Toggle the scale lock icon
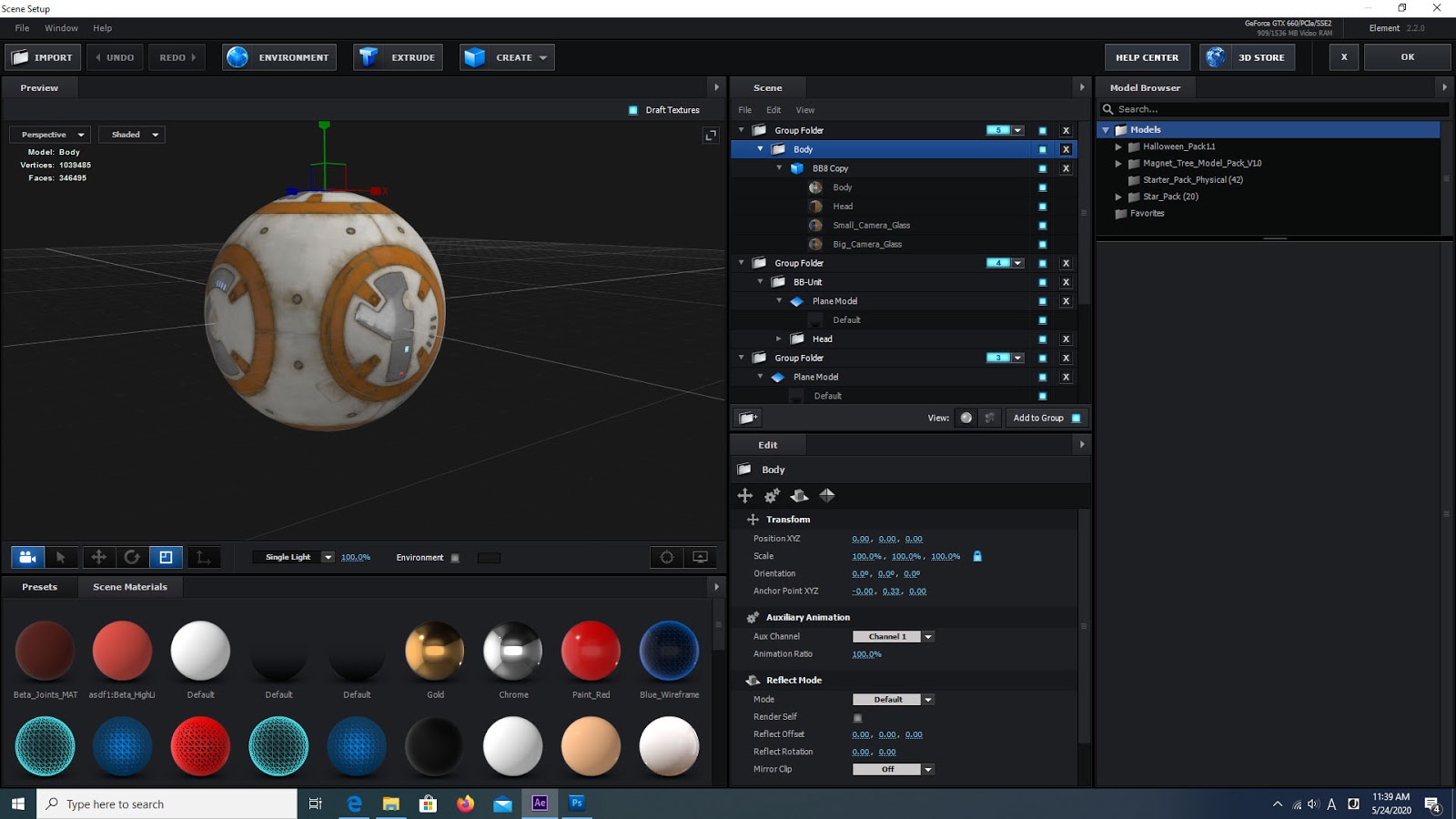Image resolution: width=1456 pixels, height=819 pixels. [x=977, y=556]
